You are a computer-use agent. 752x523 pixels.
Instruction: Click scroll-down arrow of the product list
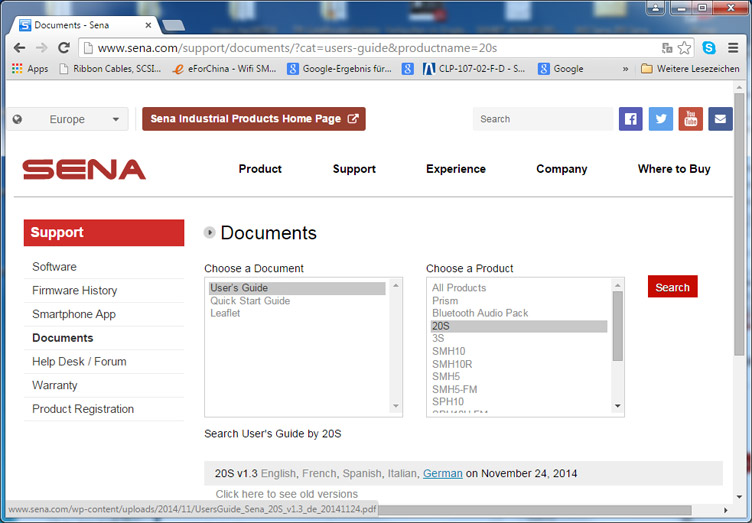[x=618, y=406]
